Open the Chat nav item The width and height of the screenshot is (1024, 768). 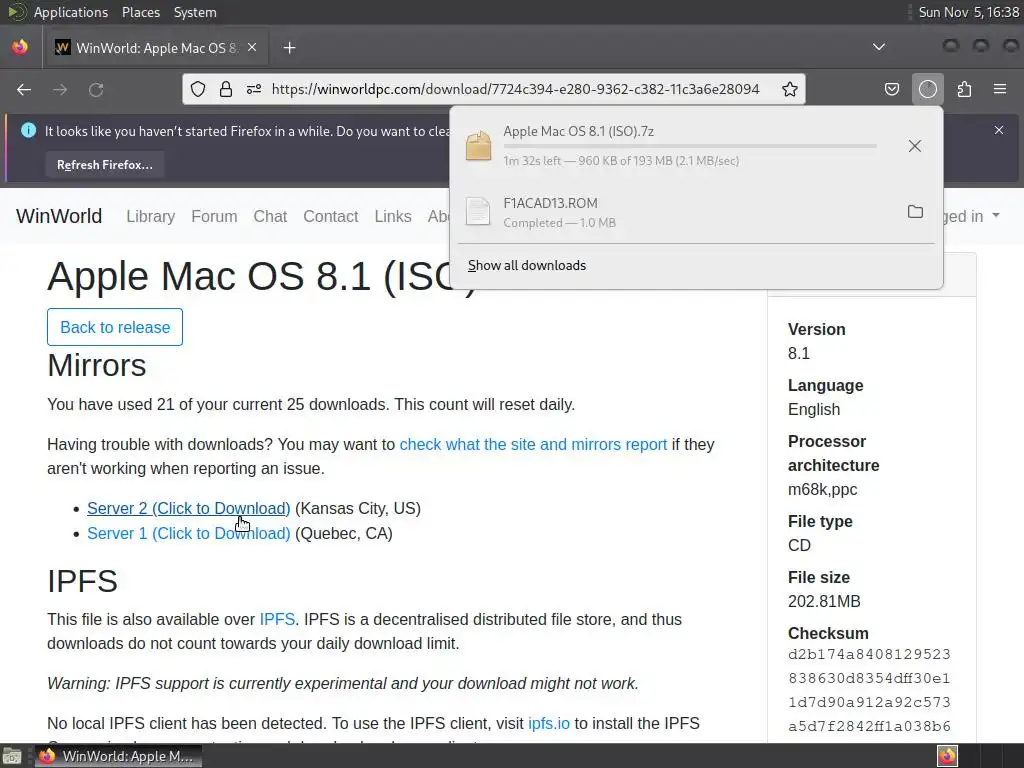tap(270, 216)
